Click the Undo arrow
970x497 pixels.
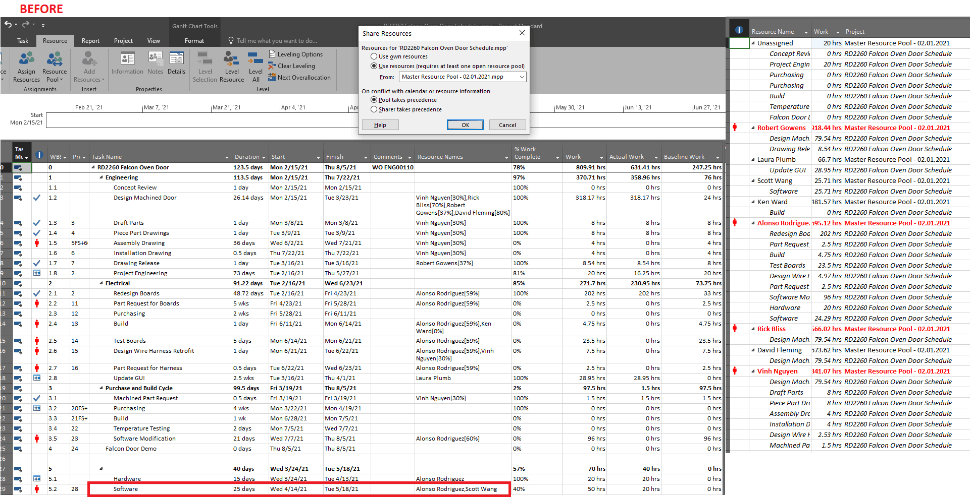click(x=9, y=25)
